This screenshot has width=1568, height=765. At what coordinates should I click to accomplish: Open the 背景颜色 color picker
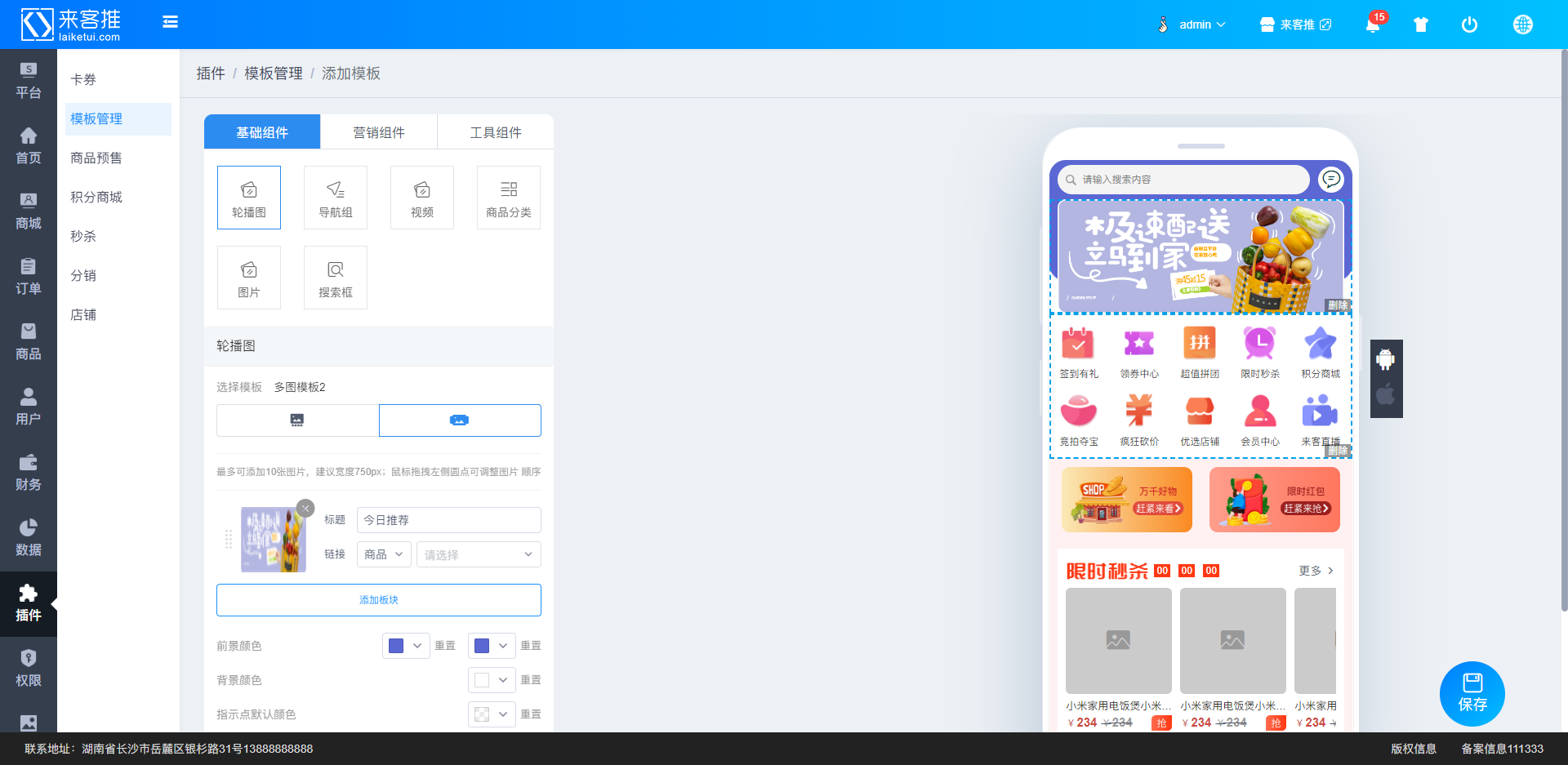(492, 680)
